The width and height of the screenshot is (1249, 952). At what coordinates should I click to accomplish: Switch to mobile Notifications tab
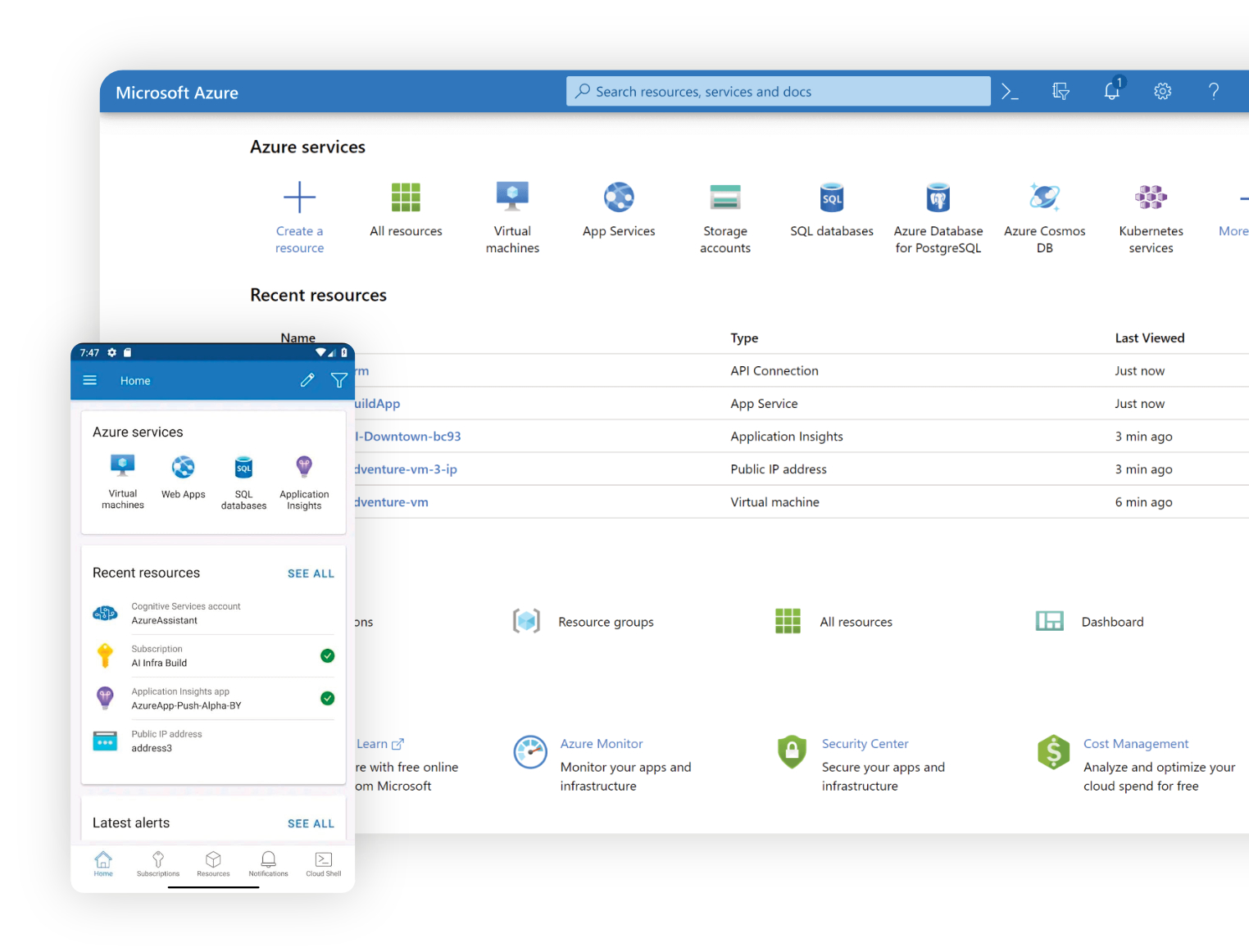point(268,864)
